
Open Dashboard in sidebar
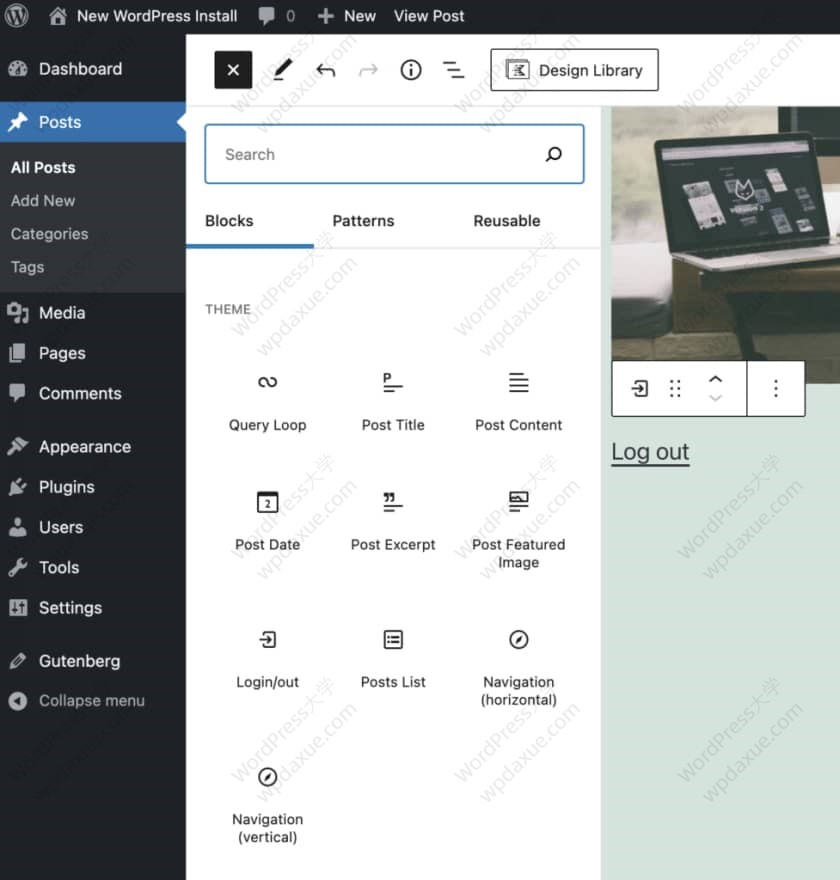tap(93, 68)
